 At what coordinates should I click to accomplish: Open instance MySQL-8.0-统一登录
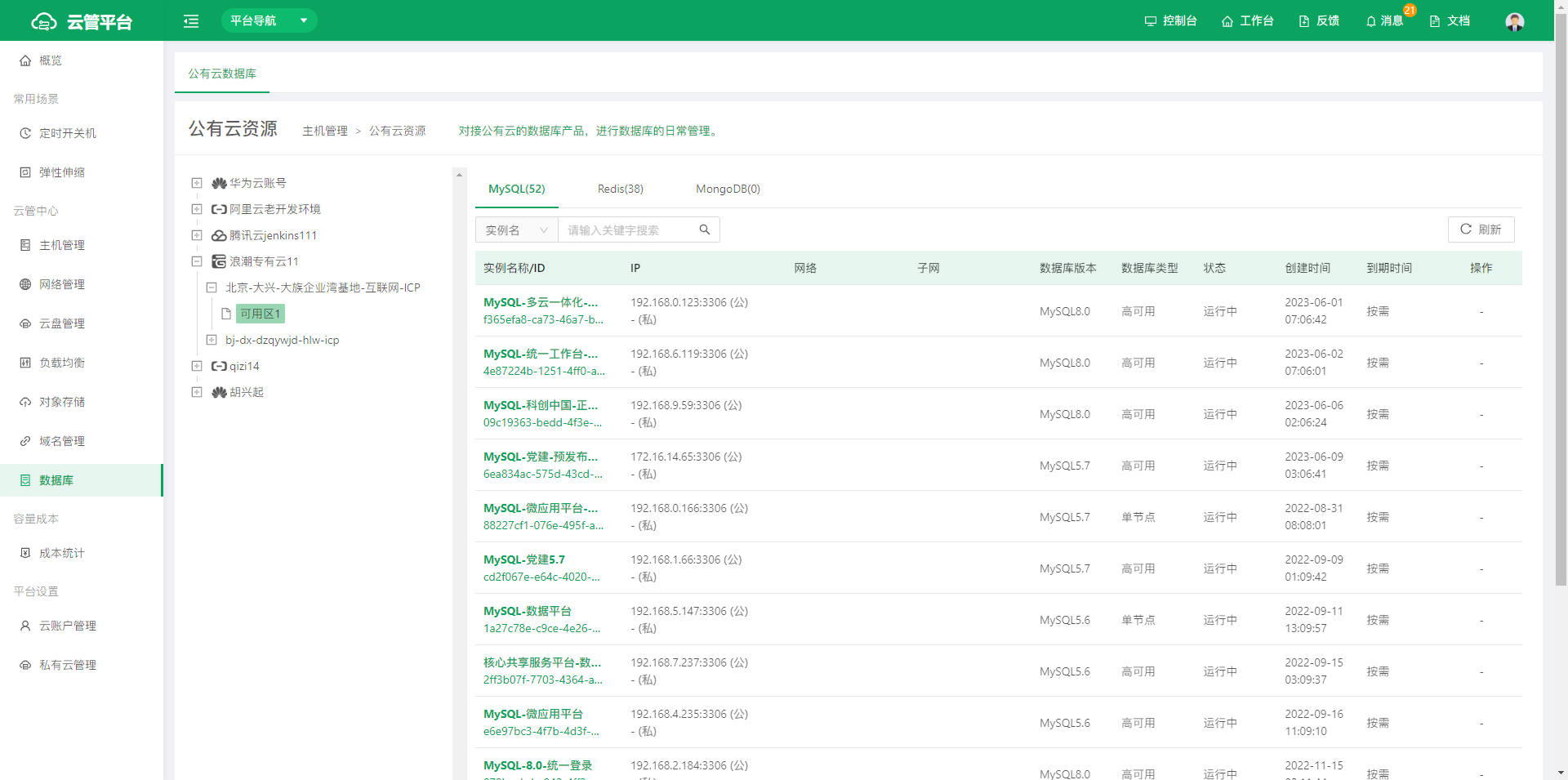tap(538, 765)
